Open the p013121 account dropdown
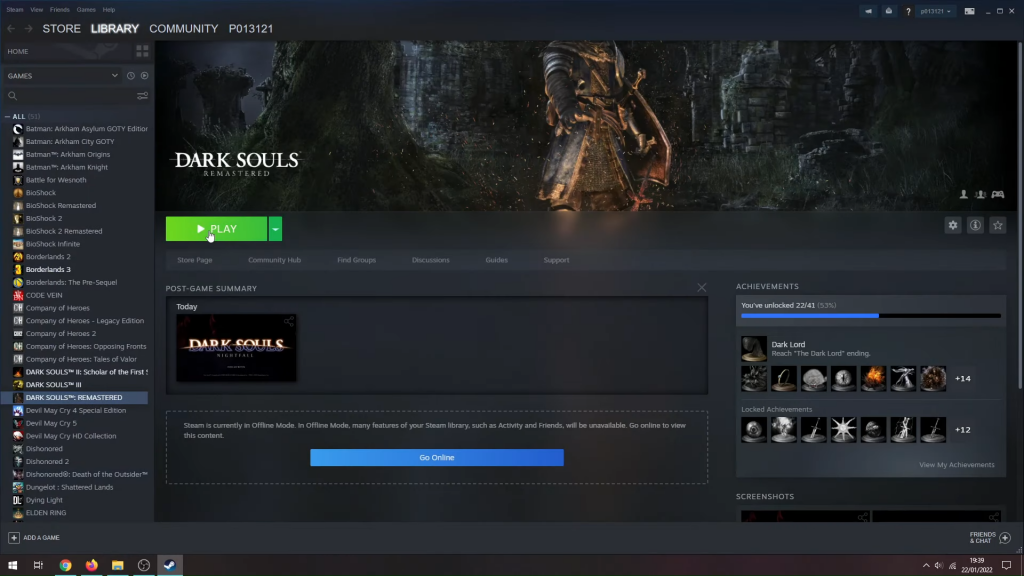This screenshot has height=576, width=1024. pyautogui.click(x=935, y=11)
